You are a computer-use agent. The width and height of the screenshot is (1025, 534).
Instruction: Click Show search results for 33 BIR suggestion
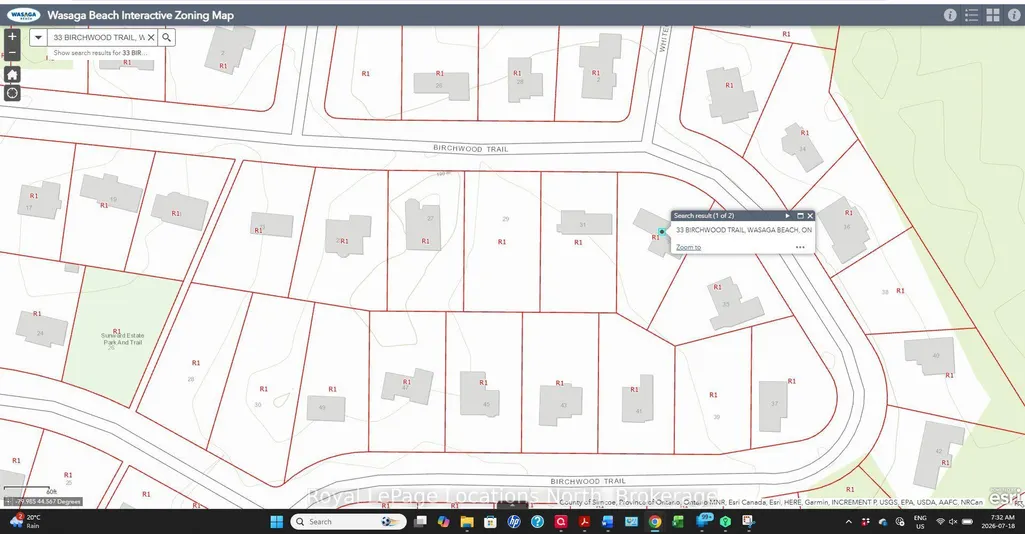pyautogui.click(x=100, y=53)
